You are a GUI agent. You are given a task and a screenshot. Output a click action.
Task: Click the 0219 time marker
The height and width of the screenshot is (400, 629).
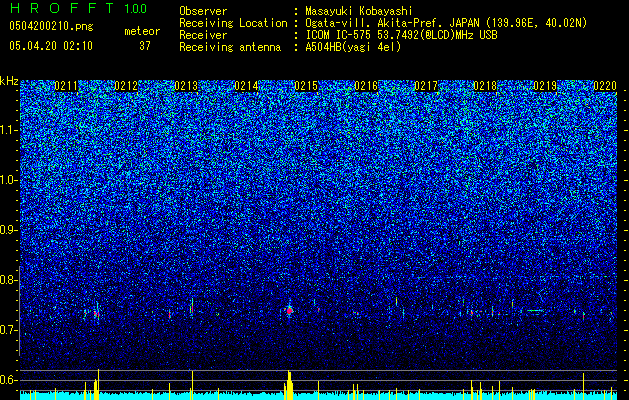[x=545, y=86]
